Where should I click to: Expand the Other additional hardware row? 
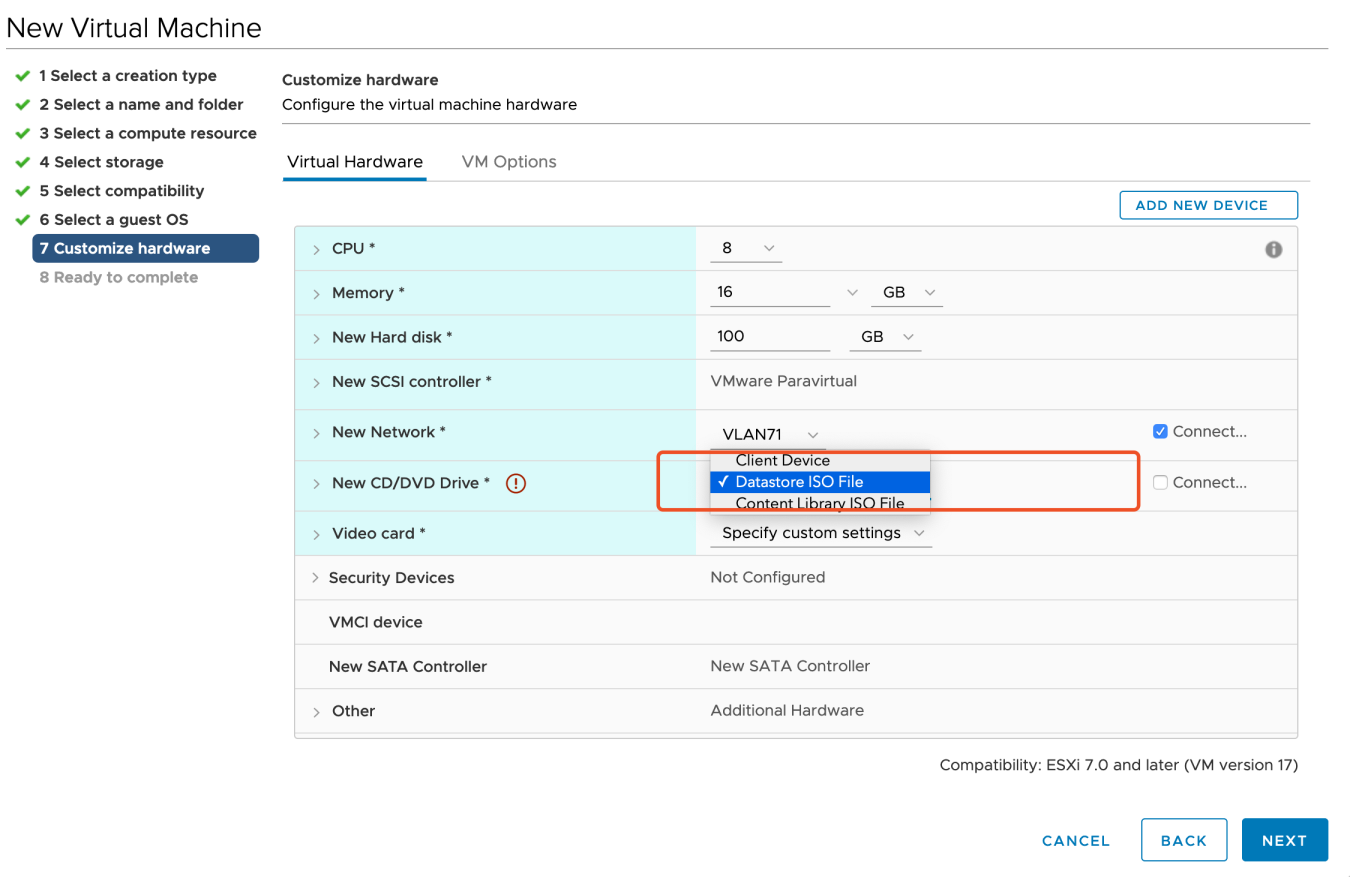[316, 711]
